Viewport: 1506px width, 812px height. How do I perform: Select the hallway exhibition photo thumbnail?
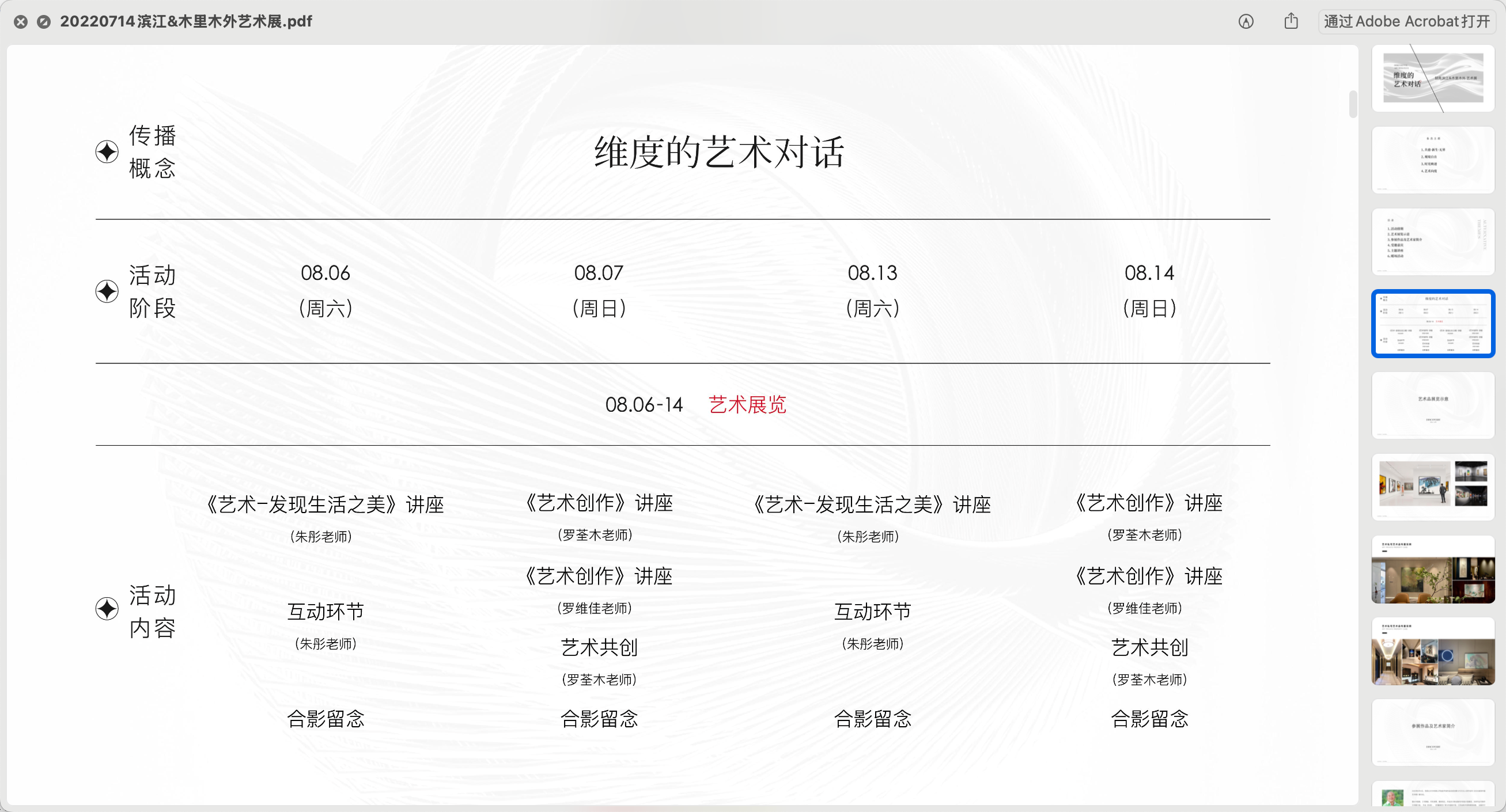(1432, 652)
